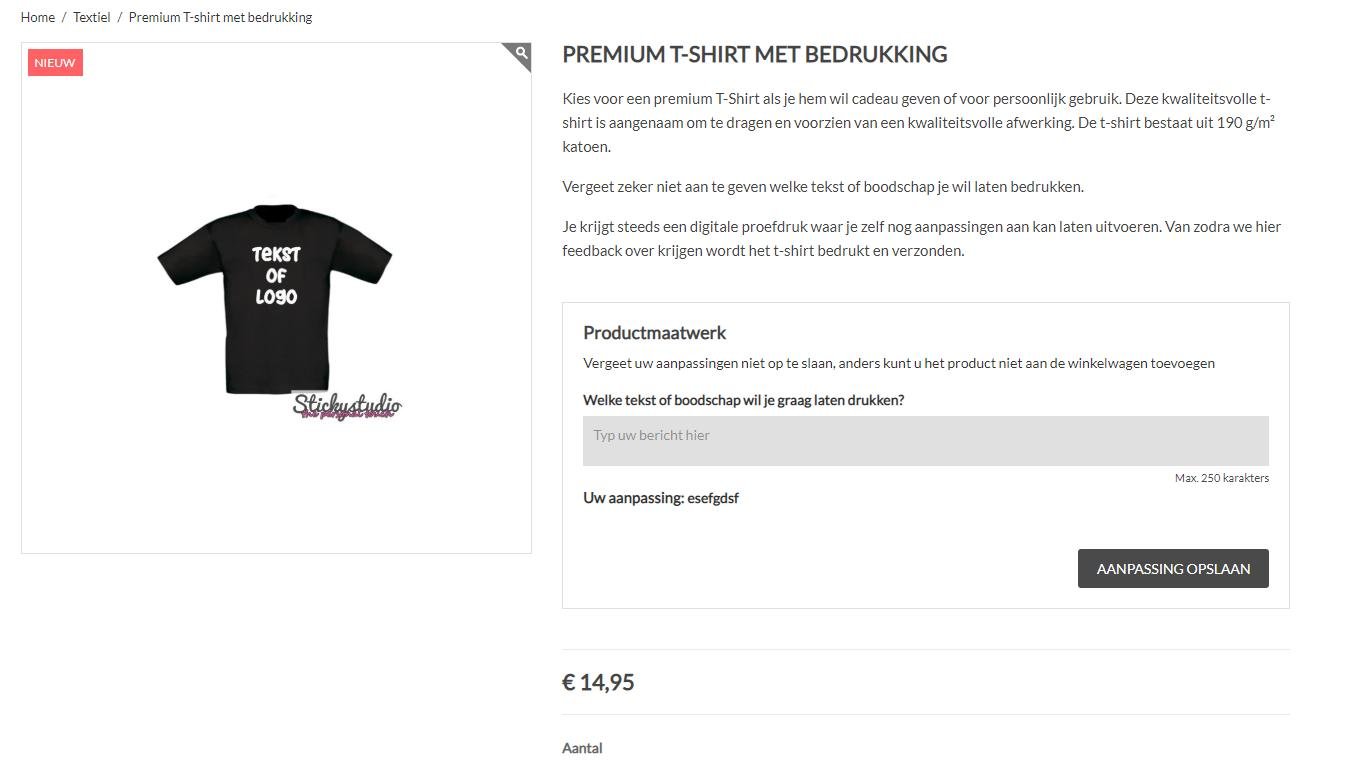Image resolution: width=1366 pixels, height=766 pixels.
Task: Click the 'Uw aanpassing: esefgdsf' text
Action: pyautogui.click(x=661, y=498)
